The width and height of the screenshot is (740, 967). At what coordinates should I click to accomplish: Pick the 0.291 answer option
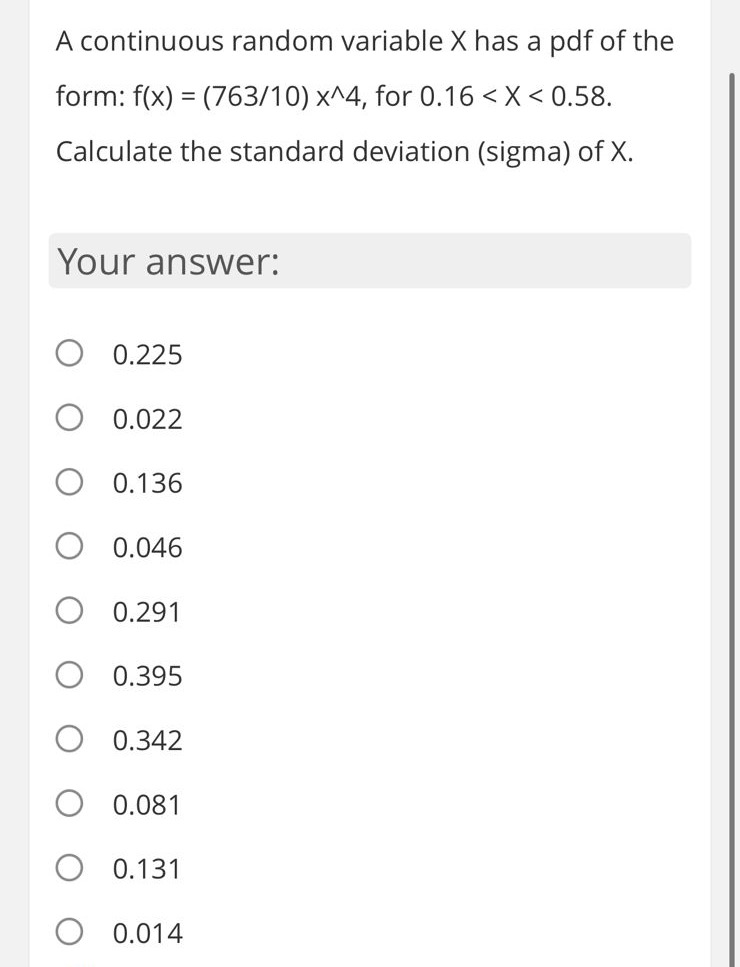[69, 610]
